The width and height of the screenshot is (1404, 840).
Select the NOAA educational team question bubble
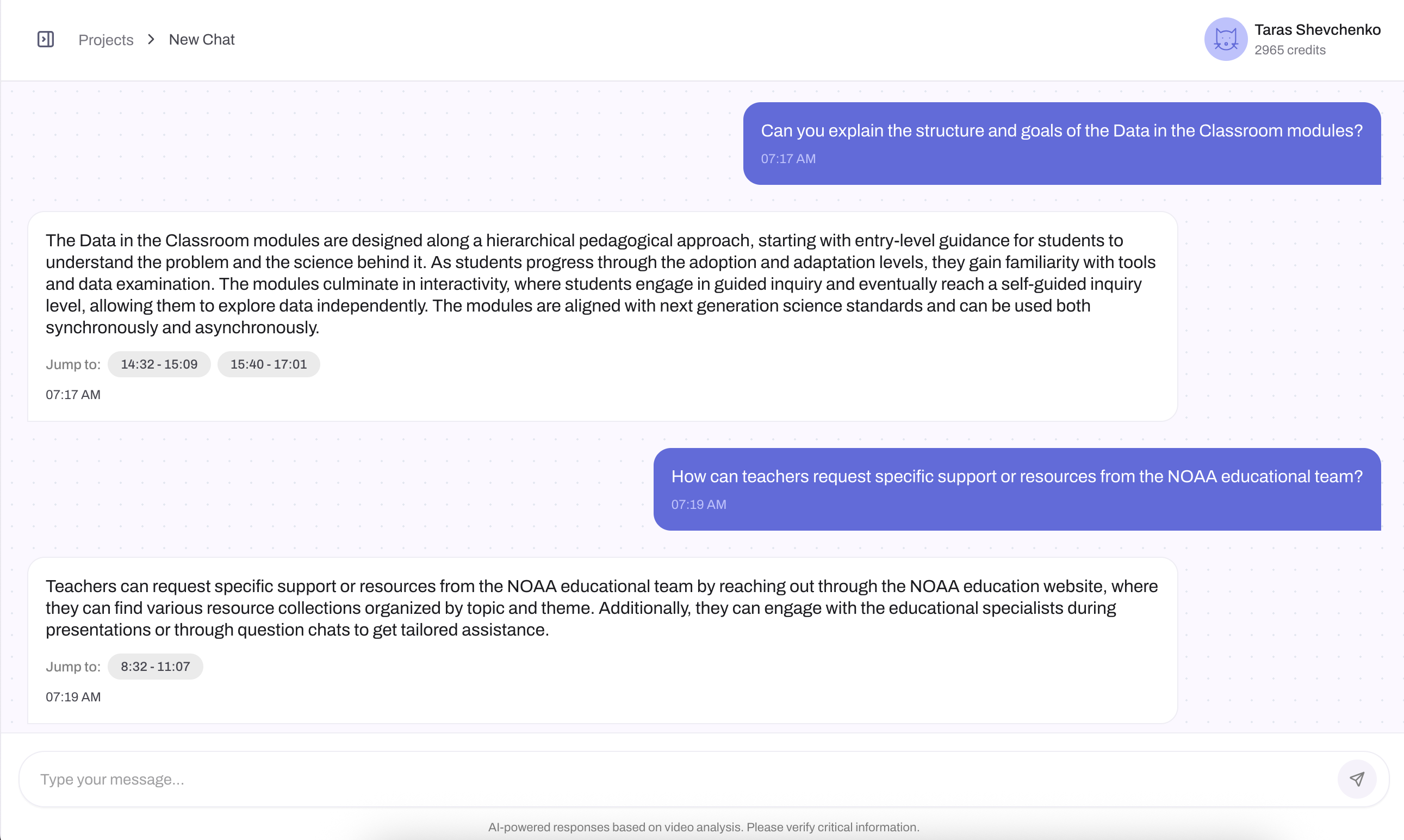point(1017,489)
